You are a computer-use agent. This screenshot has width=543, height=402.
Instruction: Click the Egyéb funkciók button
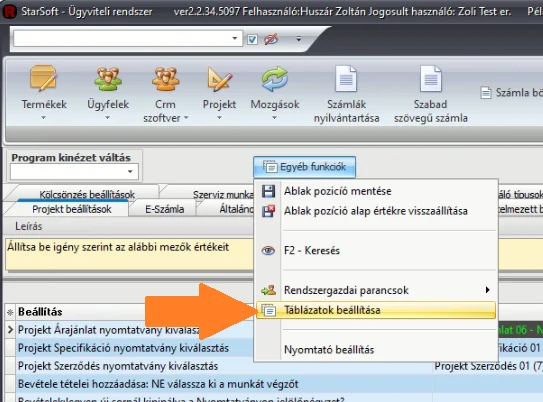(x=304, y=167)
